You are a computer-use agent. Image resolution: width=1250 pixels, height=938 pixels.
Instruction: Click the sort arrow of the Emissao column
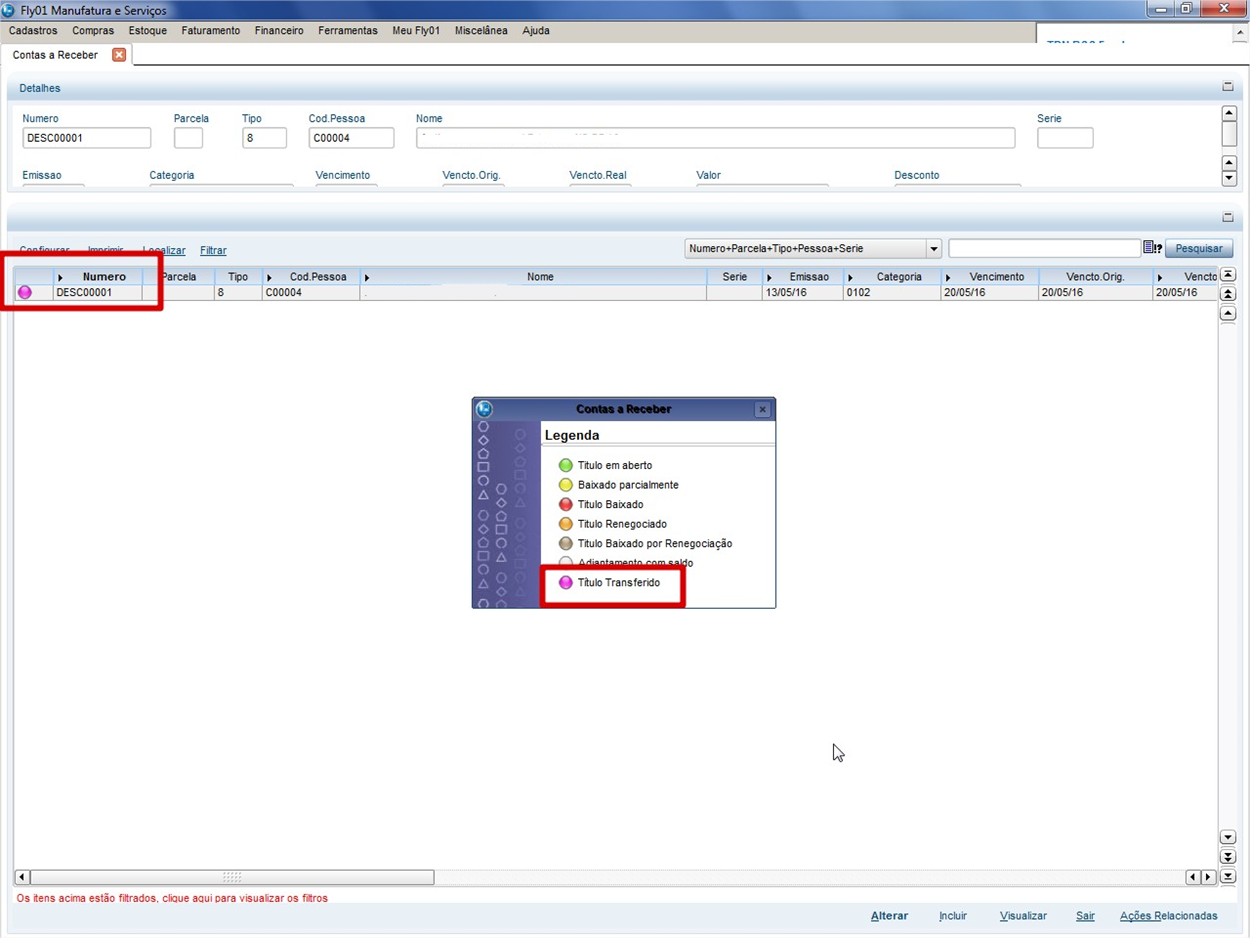(x=770, y=277)
